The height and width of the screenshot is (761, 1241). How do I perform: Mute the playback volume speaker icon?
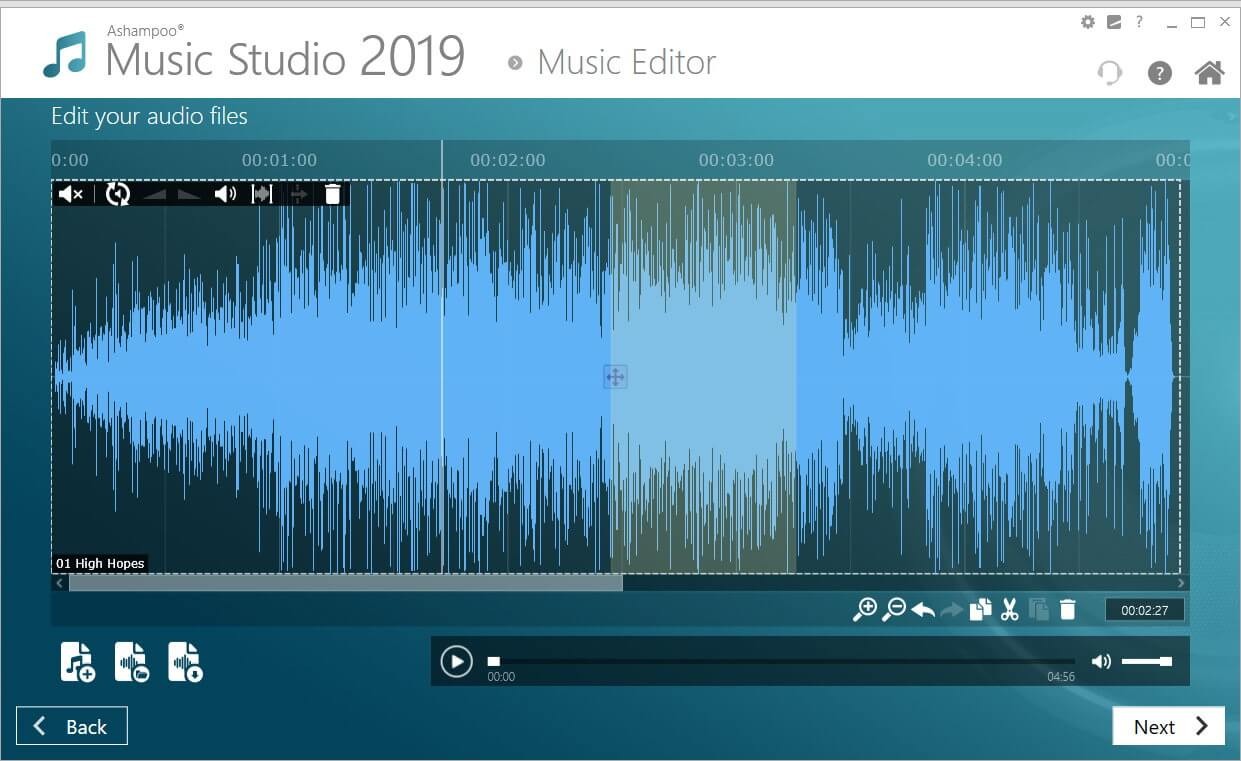(1101, 660)
